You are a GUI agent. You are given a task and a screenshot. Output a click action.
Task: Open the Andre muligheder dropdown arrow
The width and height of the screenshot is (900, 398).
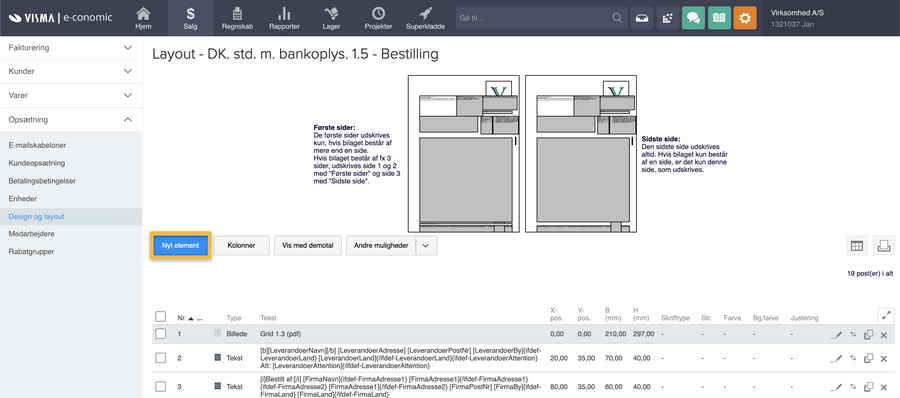(425, 245)
